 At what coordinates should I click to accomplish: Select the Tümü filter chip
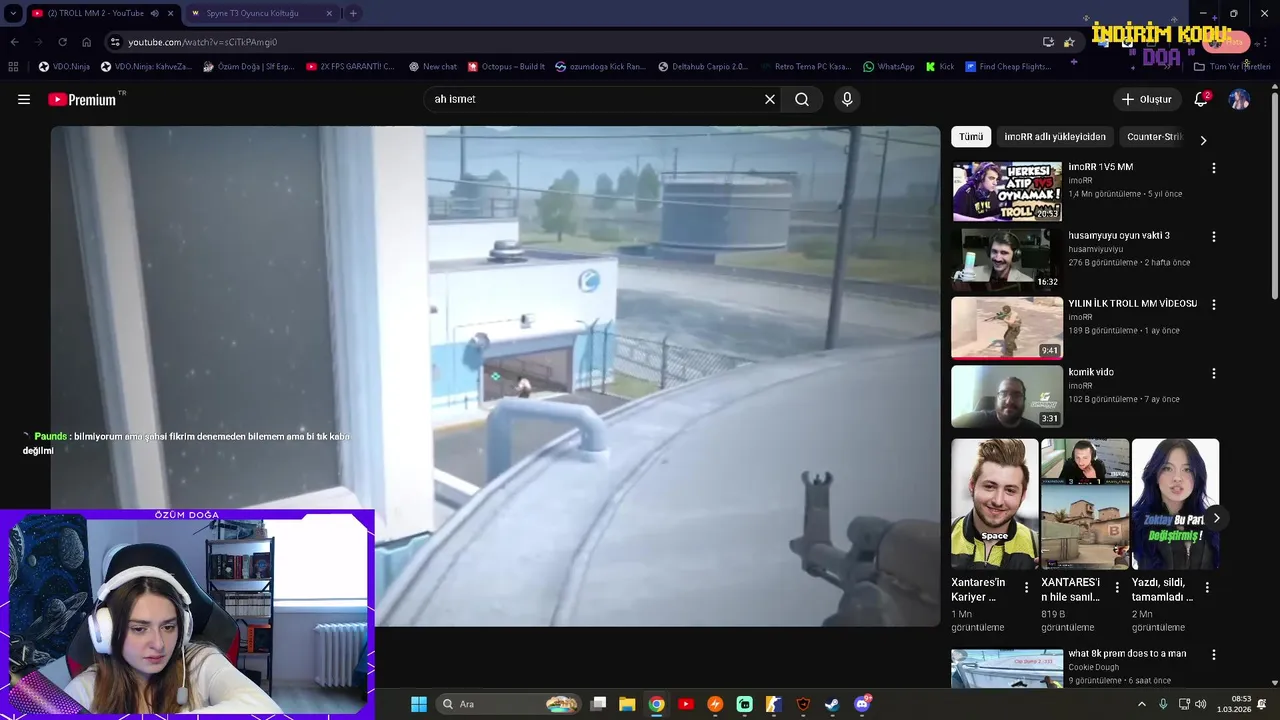[971, 137]
